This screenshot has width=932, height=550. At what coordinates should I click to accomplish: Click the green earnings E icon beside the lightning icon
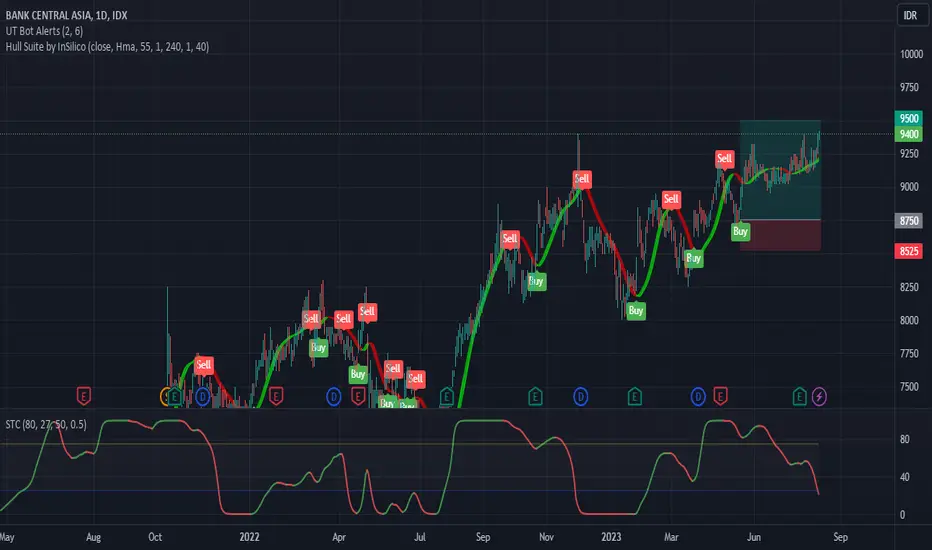(x=799, y=396)
